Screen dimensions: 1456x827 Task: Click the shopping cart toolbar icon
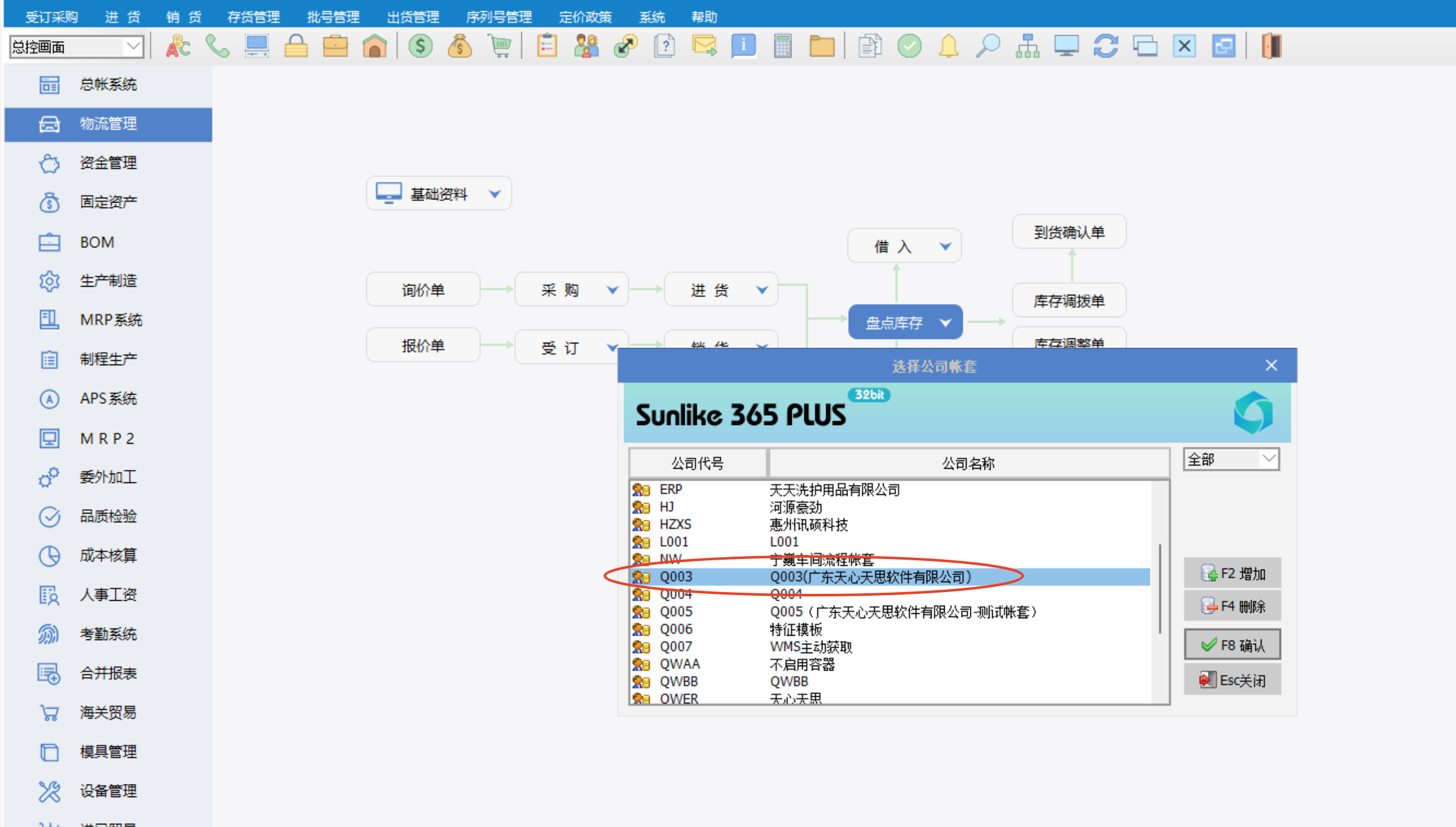coord(499,46)
